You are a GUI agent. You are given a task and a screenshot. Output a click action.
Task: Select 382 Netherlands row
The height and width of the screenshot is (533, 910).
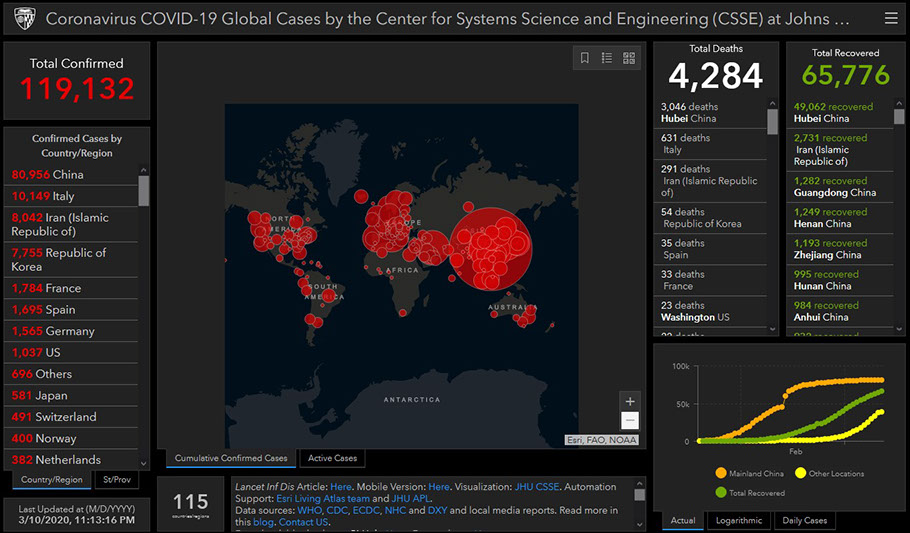[x=71, y=459]
